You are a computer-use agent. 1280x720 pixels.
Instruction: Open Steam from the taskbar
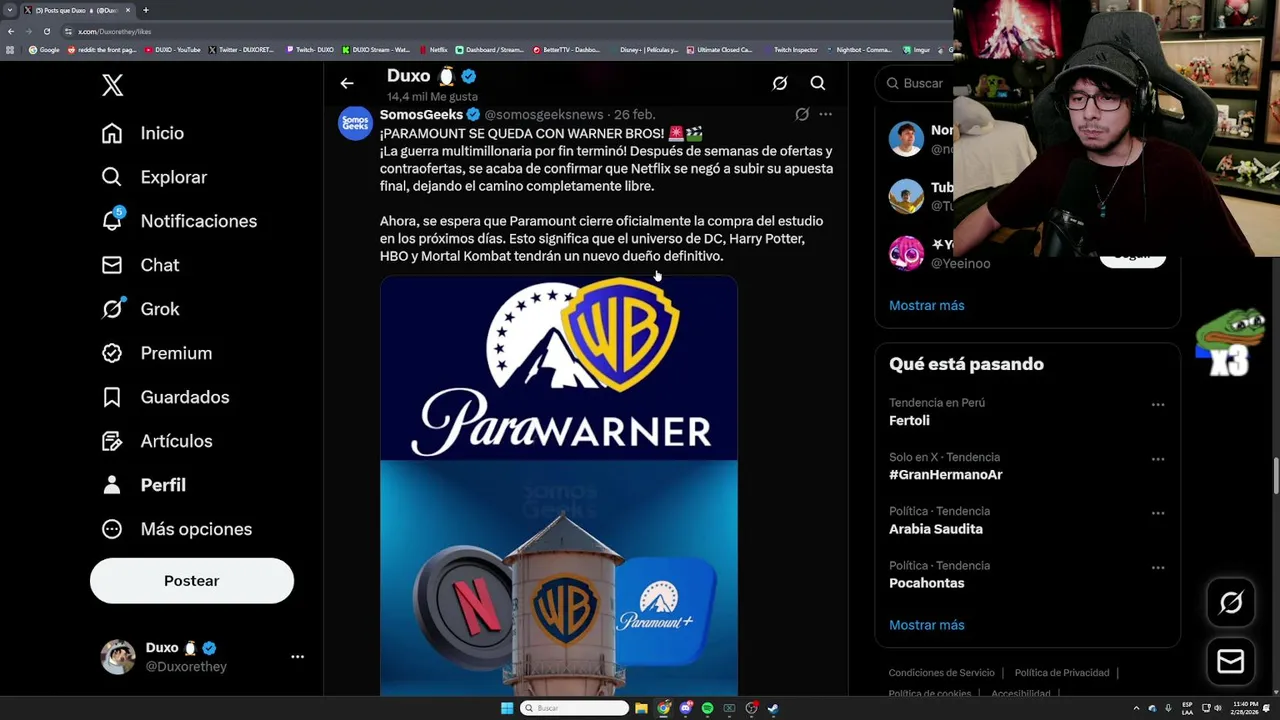[773, 708]
